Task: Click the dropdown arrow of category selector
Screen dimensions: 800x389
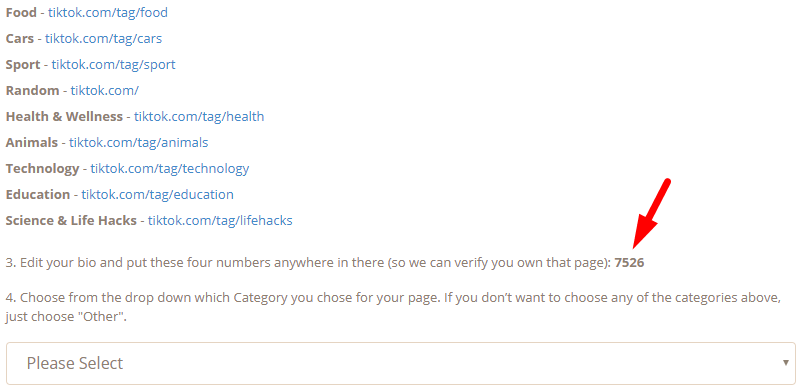Action: point(786,362)
